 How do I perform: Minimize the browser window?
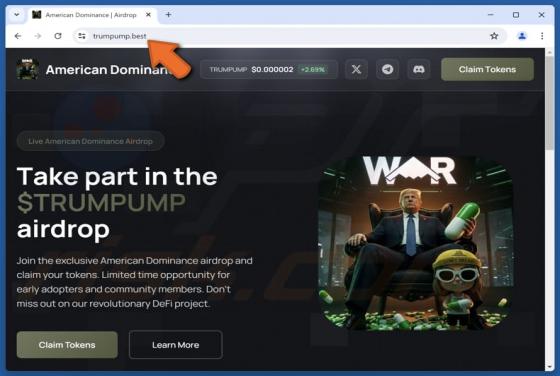tap(491, 15)
